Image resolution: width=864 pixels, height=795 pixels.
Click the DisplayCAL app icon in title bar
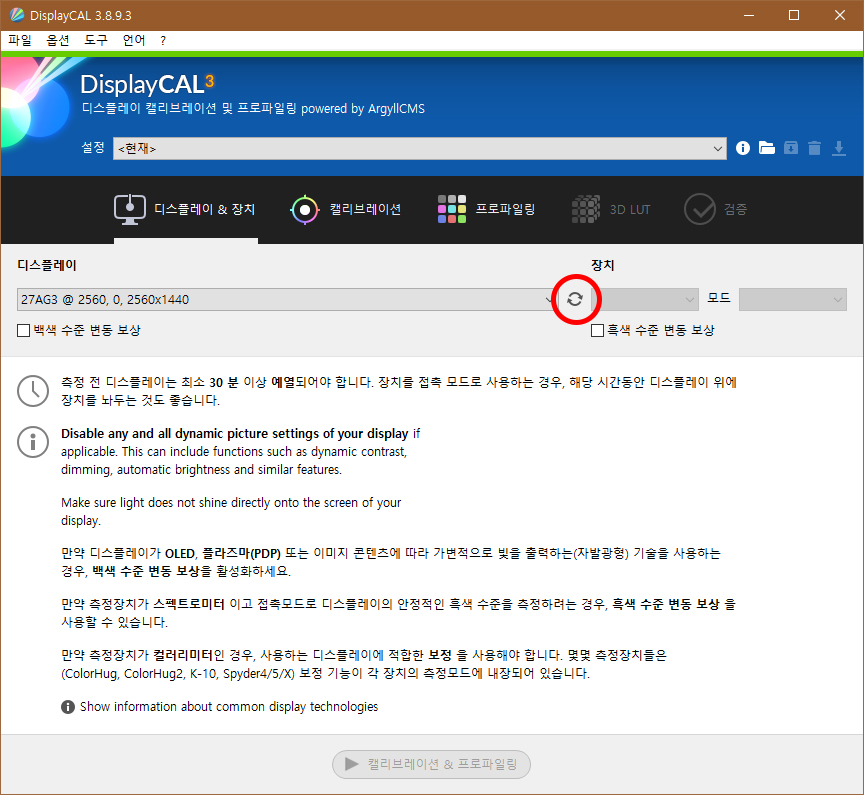coord(17,15)
